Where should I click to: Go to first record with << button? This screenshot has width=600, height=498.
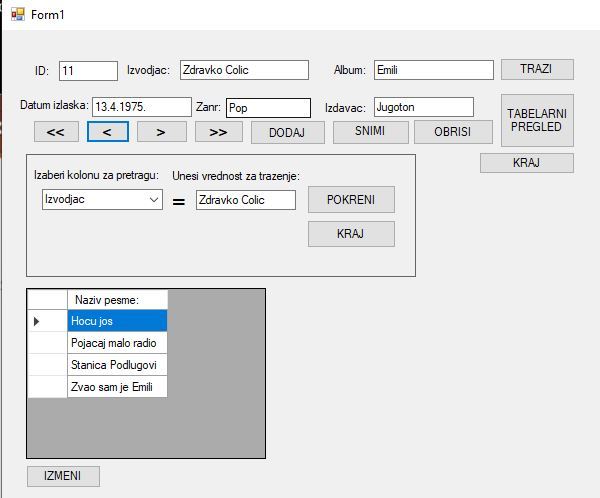(x=56, y=132)
